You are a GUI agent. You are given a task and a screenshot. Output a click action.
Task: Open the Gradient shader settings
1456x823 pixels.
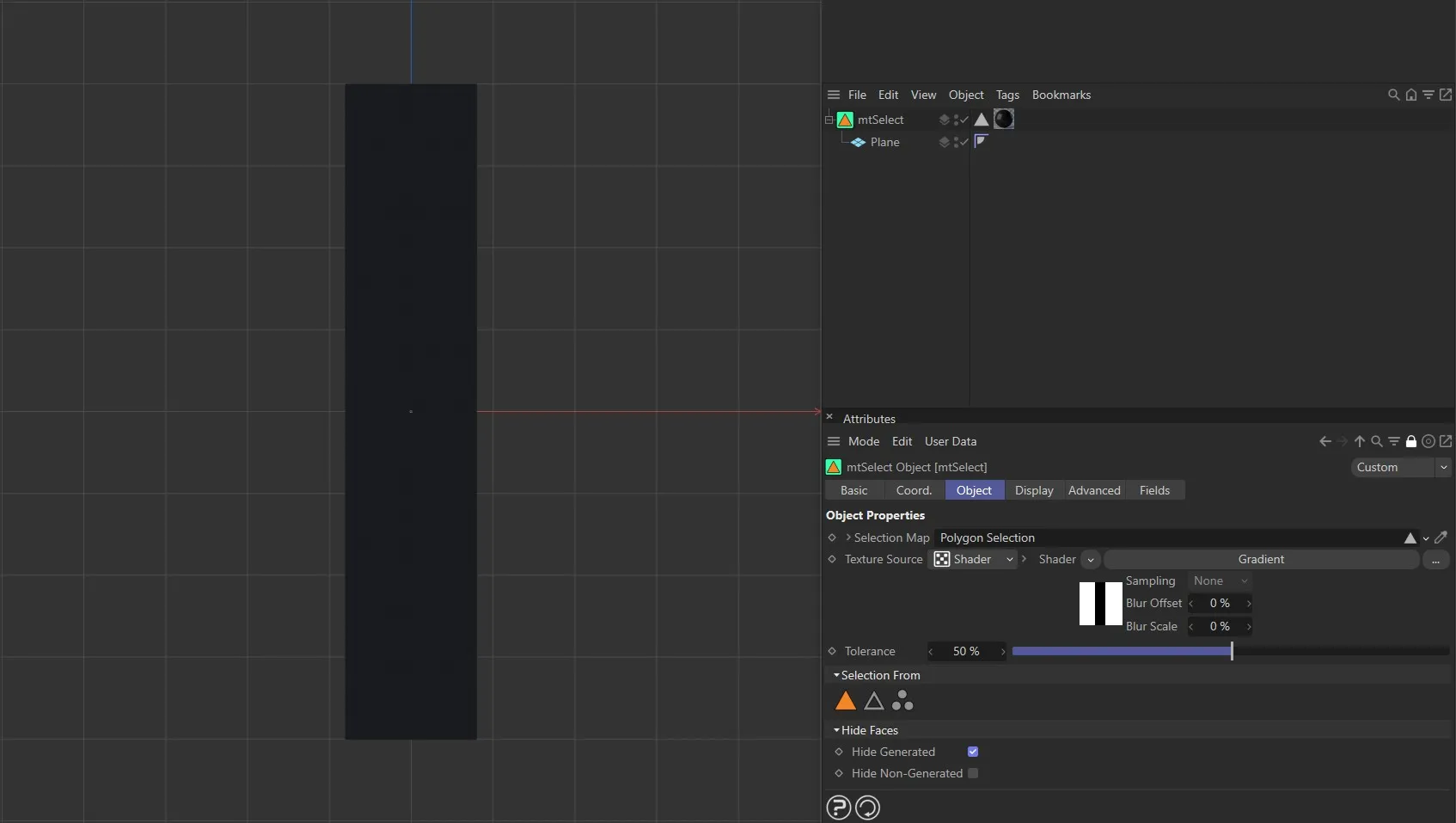[1260, 559]
